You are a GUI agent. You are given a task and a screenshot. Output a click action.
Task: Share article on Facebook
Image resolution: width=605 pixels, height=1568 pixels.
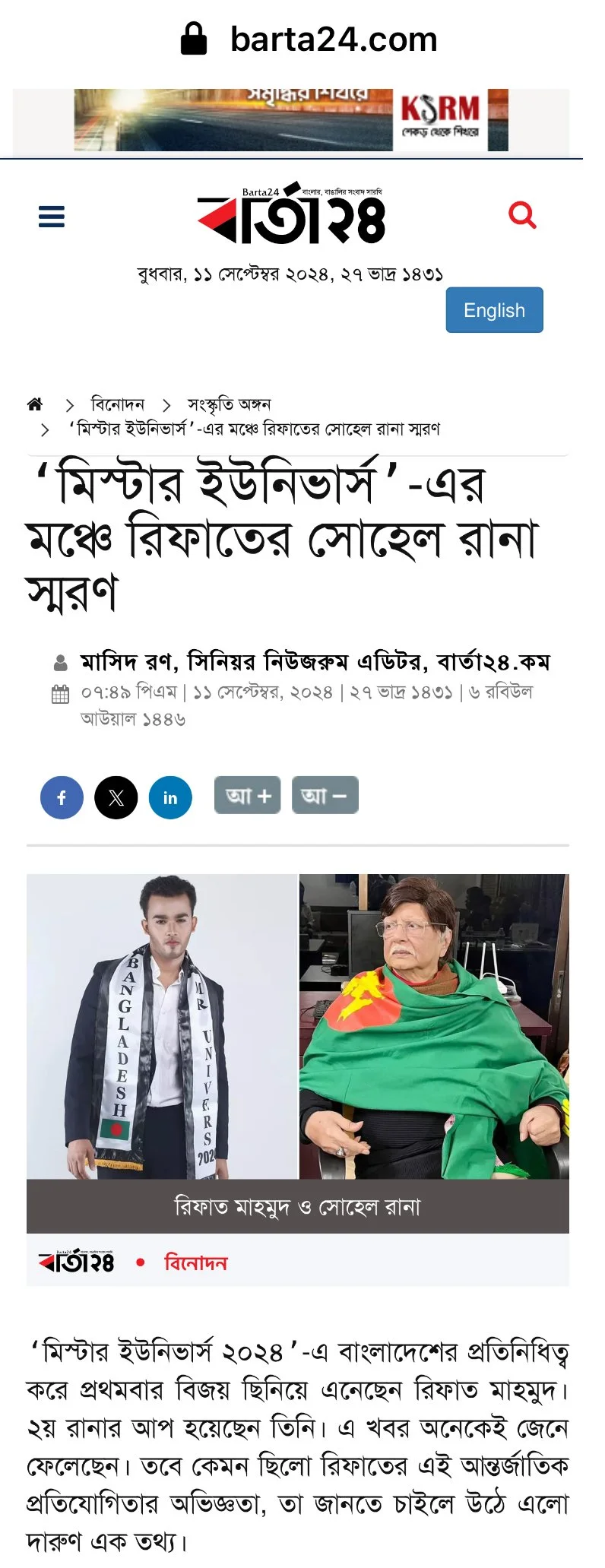point(62,797)
